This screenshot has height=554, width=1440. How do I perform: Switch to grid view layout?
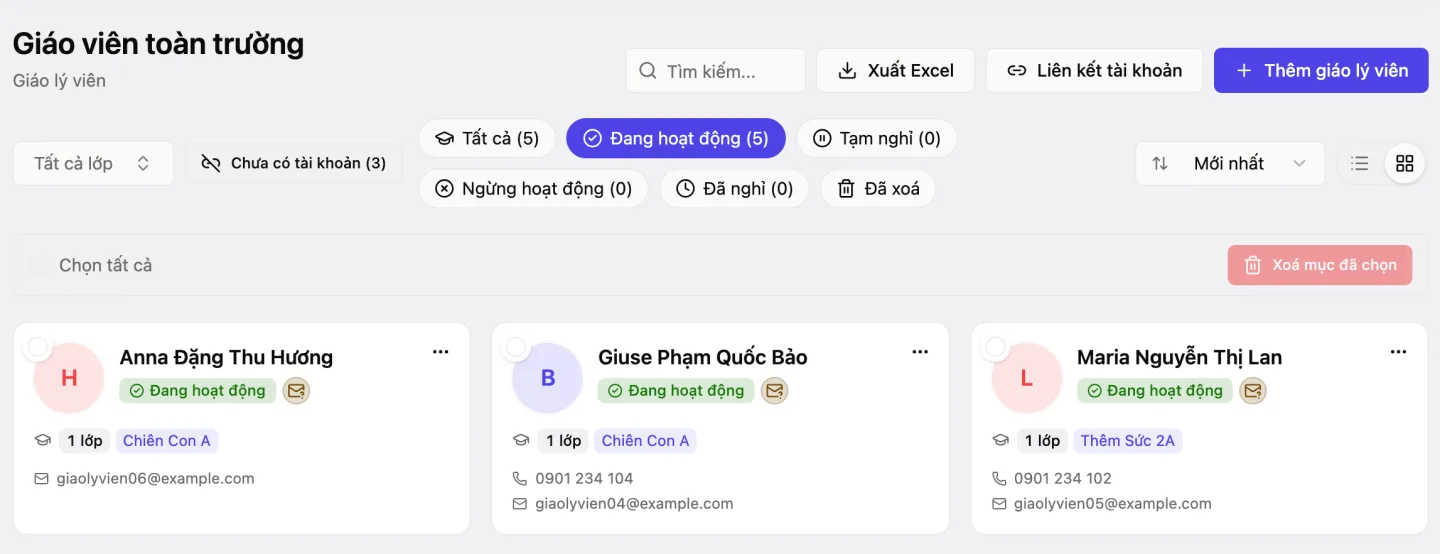(x=1405, y=163)
